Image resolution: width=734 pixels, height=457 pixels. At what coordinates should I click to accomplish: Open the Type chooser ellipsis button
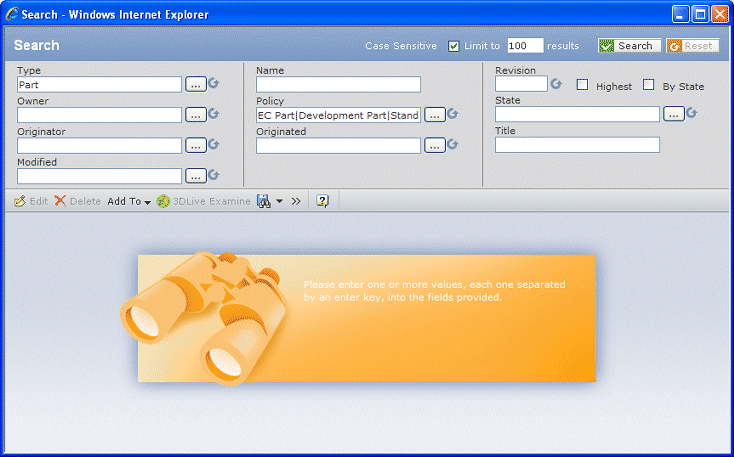[x=196, y=85]
